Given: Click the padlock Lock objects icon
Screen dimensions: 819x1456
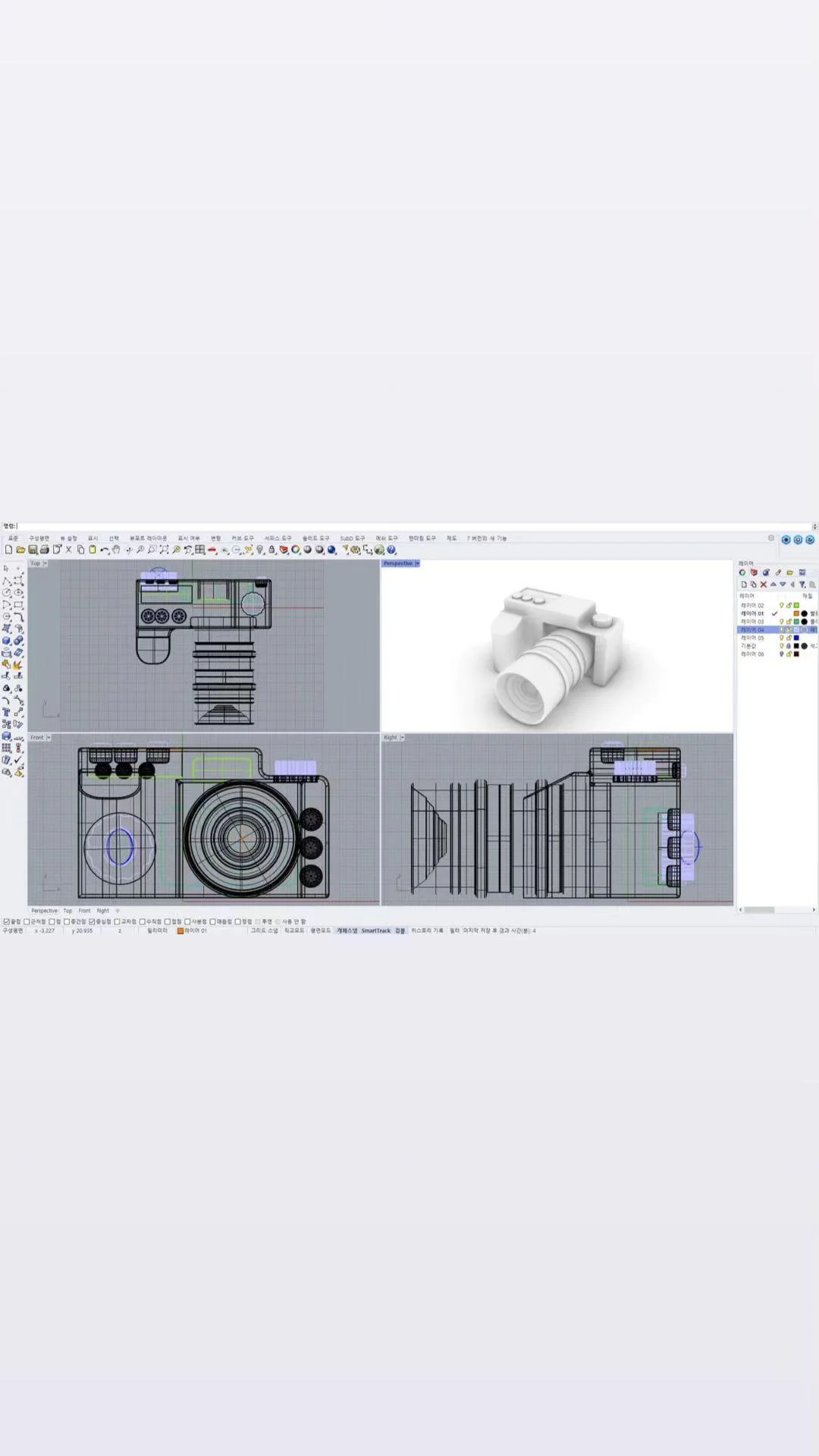Looking at the screenshot, I should [x=271, y=550].
